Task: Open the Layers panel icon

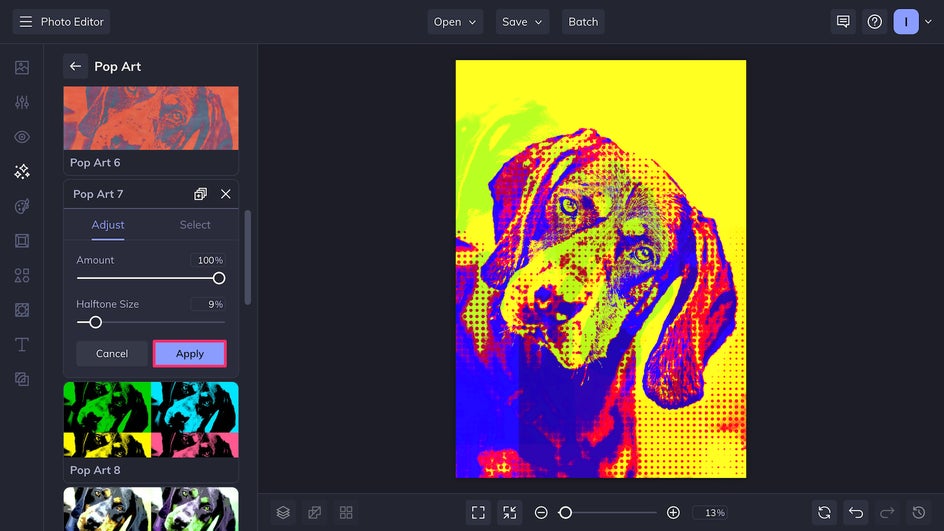Action: pyautogui.click(x=283, y=512)
